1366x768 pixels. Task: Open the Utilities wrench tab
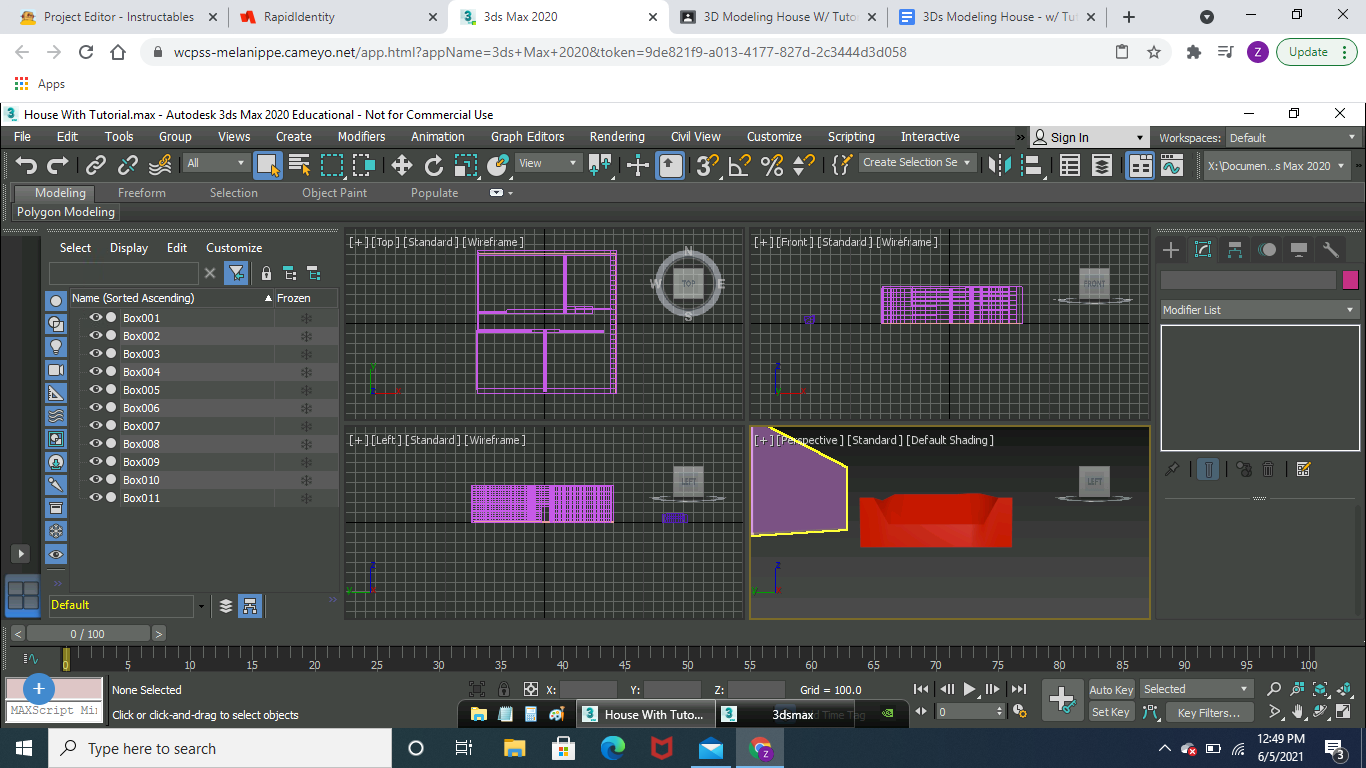tap(1331, 250)
